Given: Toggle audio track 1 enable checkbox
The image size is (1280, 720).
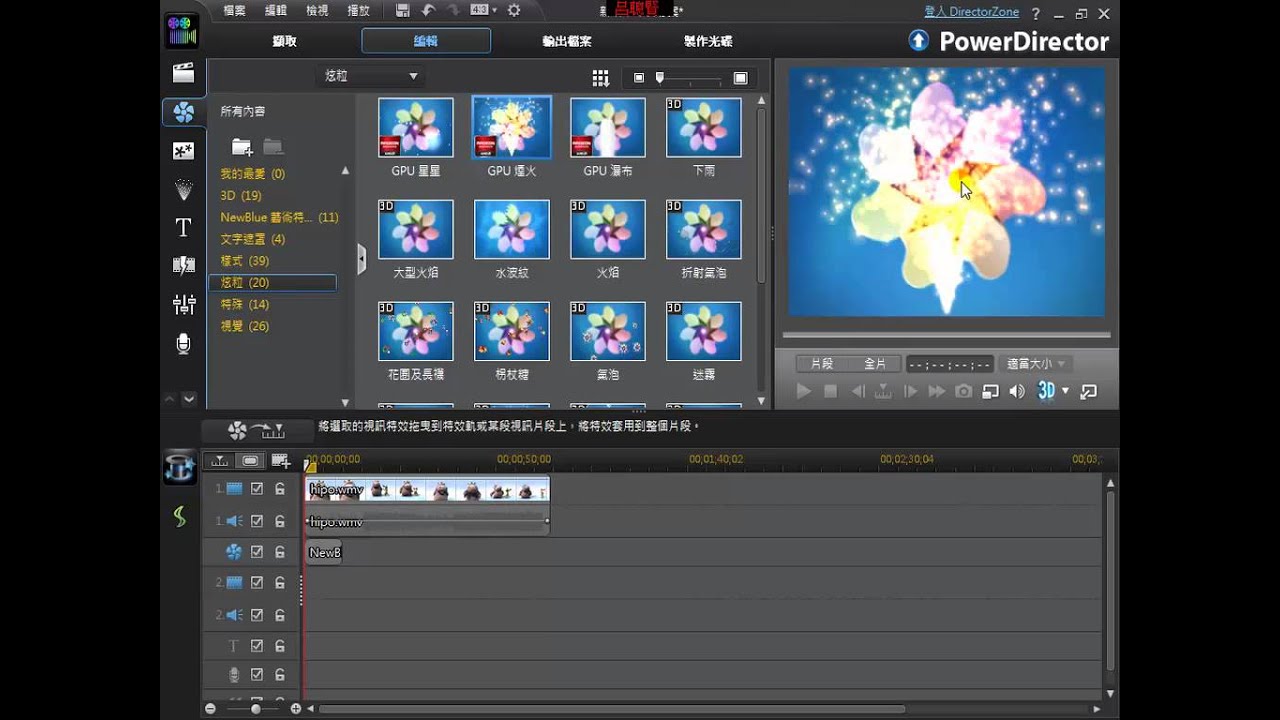Looking at the screenshot, I should 257,521.
